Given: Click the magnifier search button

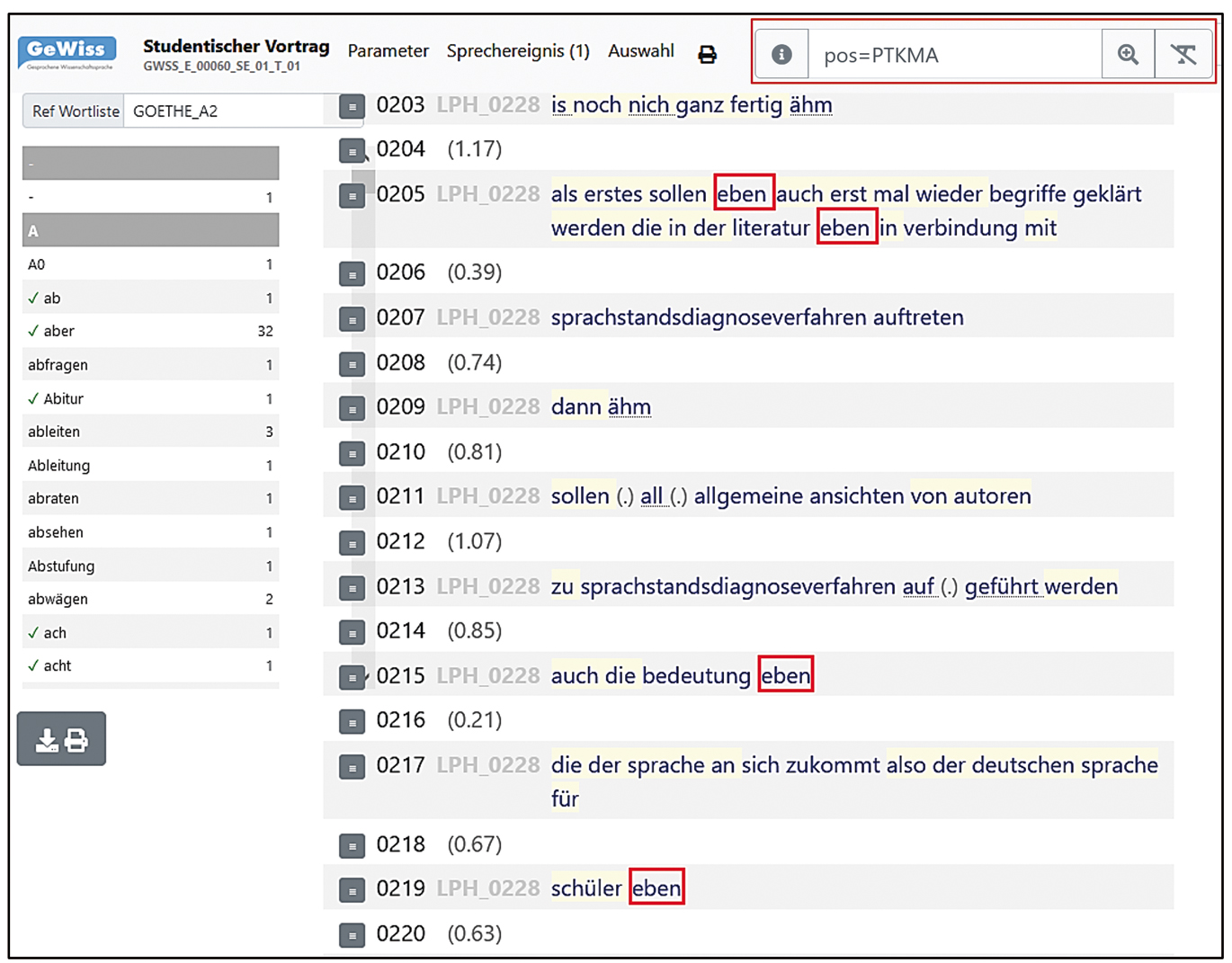Looking at the screenshot, I should coord(1128,55).
